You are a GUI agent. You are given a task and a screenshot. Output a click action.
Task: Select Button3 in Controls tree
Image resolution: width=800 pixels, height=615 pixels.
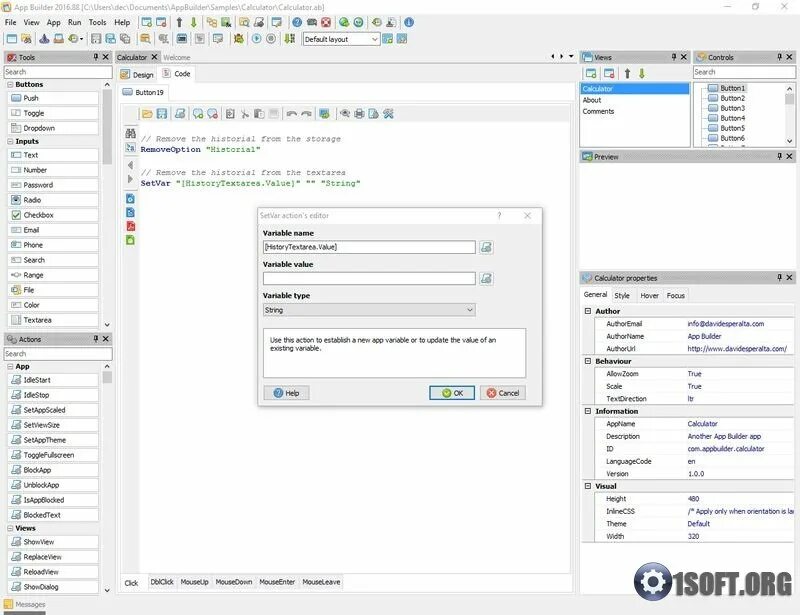732,108
